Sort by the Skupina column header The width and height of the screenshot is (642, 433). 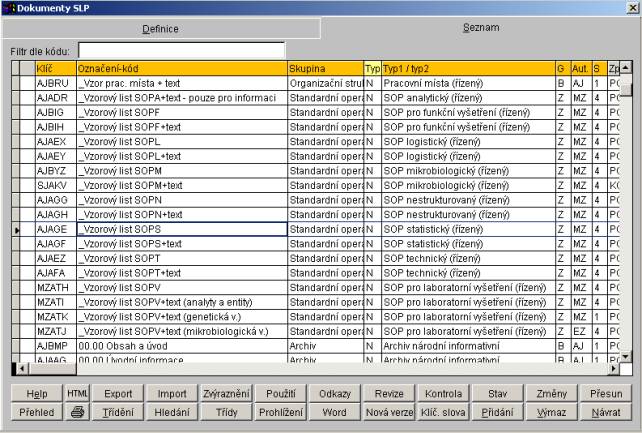[324, 68]
